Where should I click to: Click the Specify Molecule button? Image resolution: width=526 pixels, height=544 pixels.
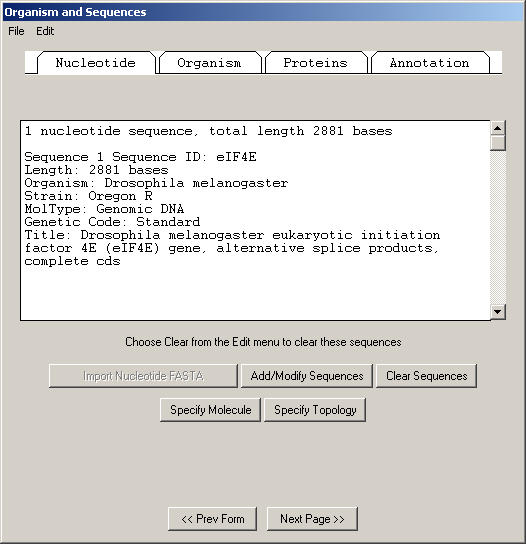pyautogui.click(x=210, y=410)
